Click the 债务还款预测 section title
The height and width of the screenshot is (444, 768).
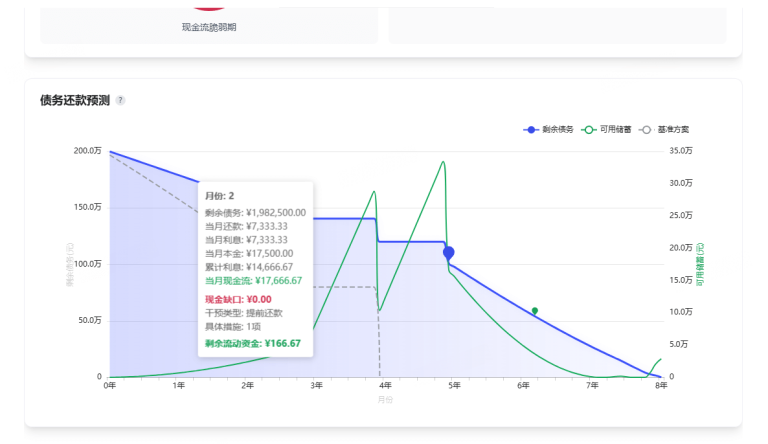[x=75, y=101]
